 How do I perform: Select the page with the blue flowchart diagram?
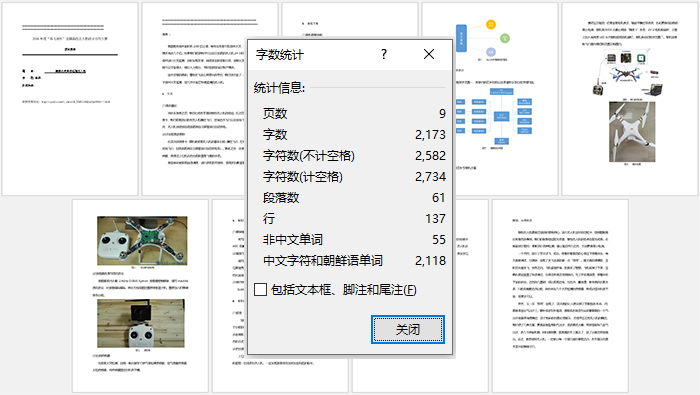pos(505,99)
